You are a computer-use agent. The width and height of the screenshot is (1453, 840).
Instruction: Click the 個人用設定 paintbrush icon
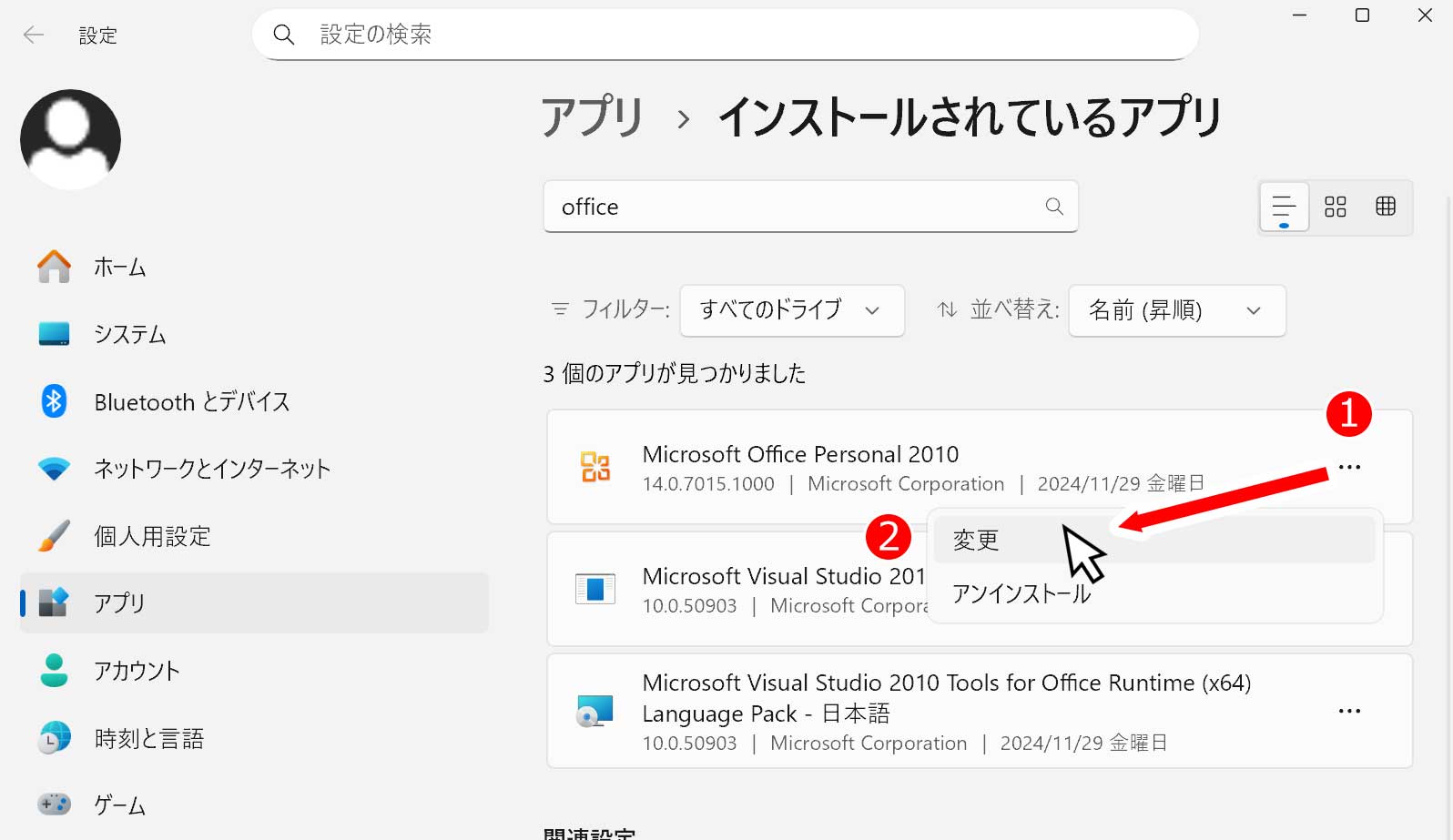tap(54, 536)
